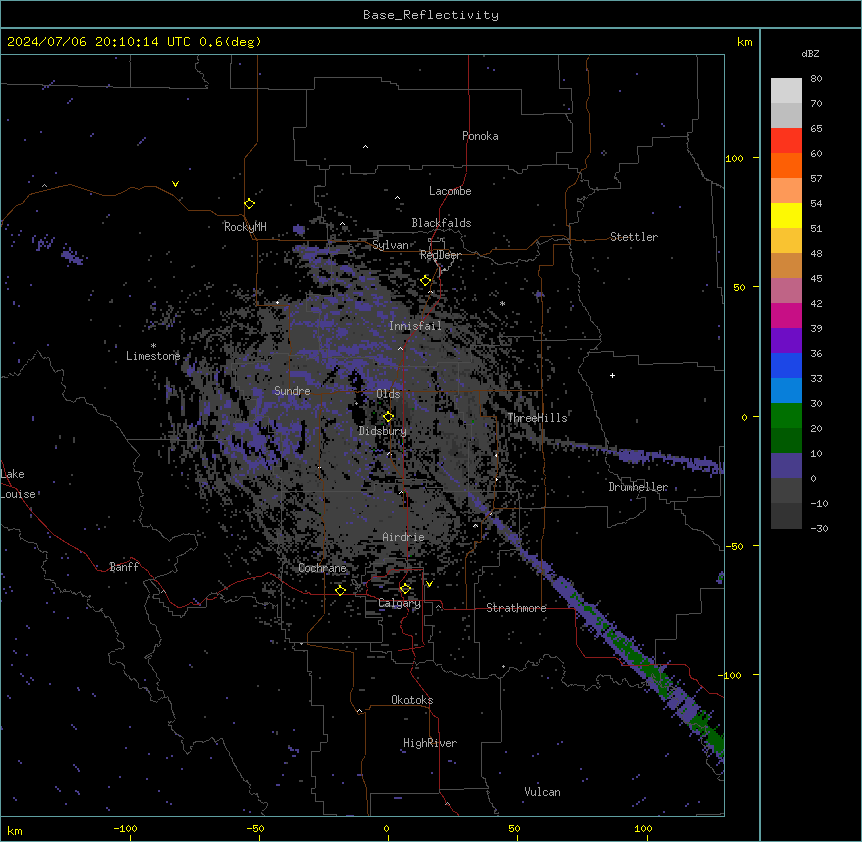The width and height of the screenshot is (862, 842).
Task: Click the Airdrie label
Action: [403, 537]
